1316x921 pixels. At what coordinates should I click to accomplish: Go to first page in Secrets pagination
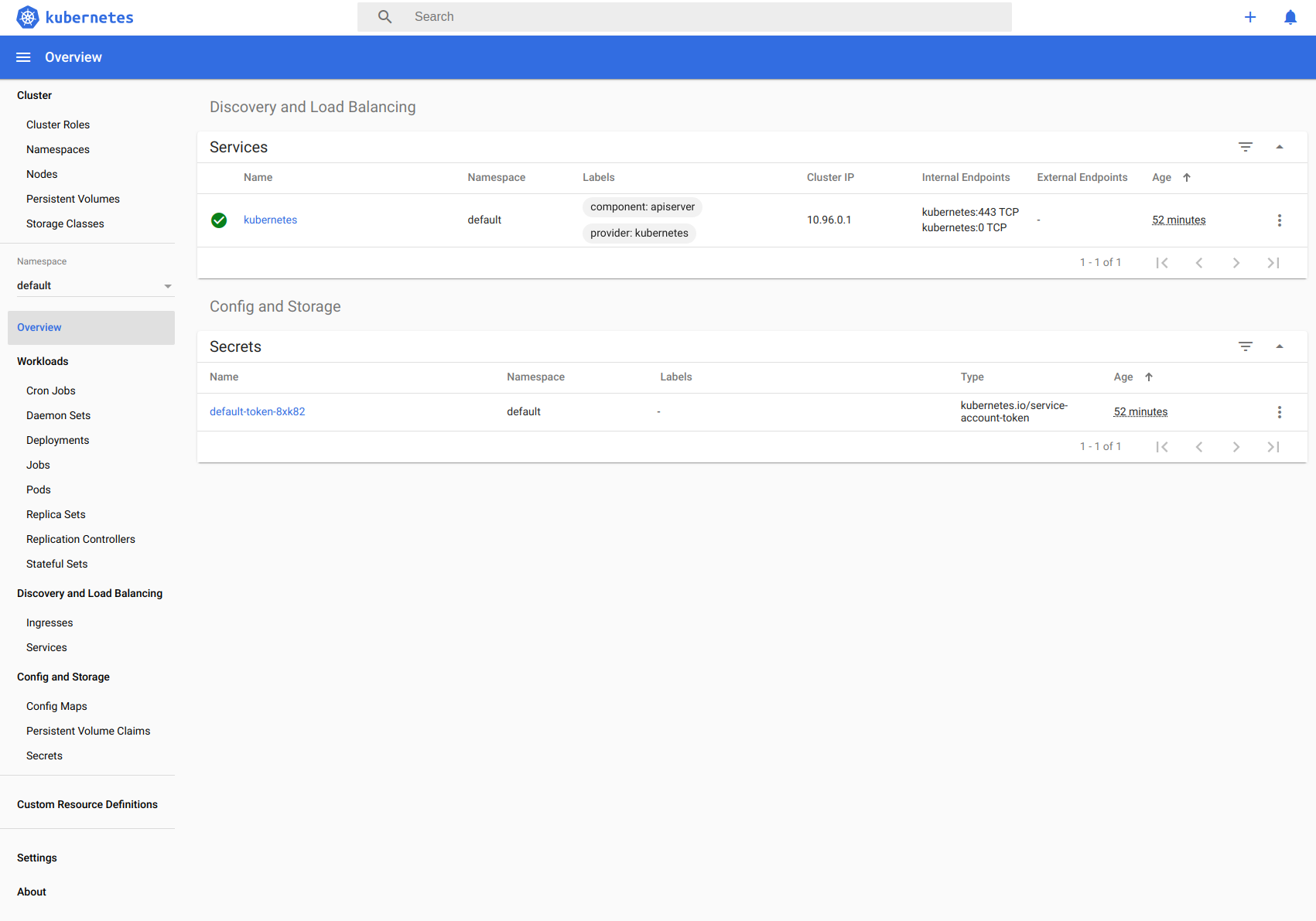[x=1162, y=447]
